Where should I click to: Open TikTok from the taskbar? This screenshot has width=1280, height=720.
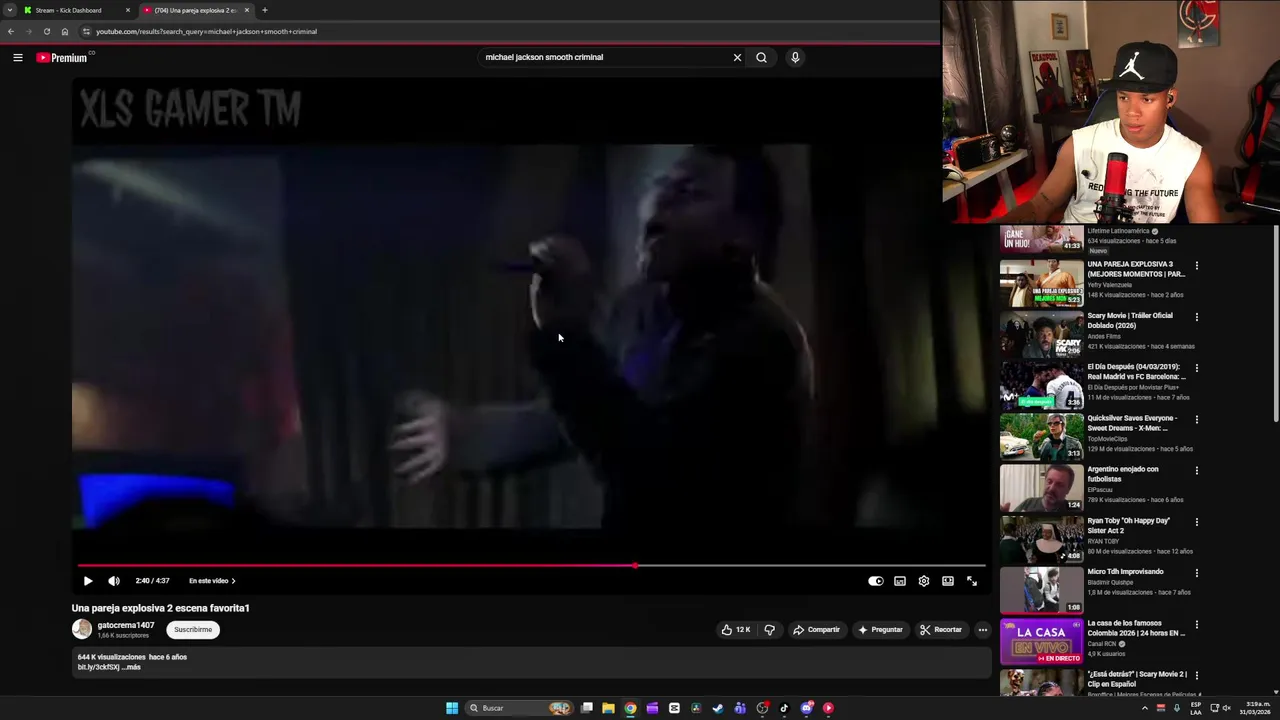(784, 708)
